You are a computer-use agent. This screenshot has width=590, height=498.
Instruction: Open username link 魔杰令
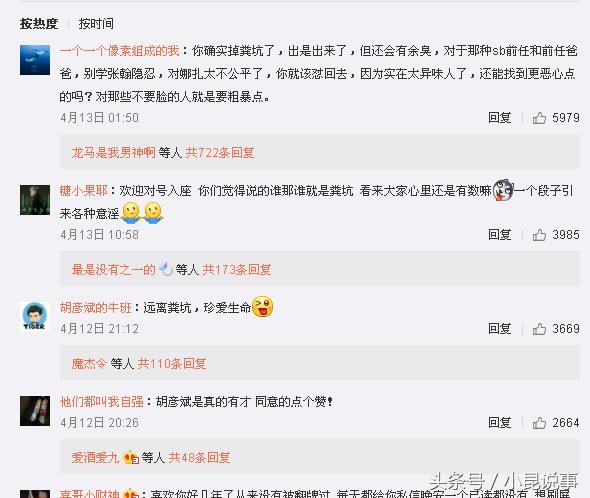(89, 364)
